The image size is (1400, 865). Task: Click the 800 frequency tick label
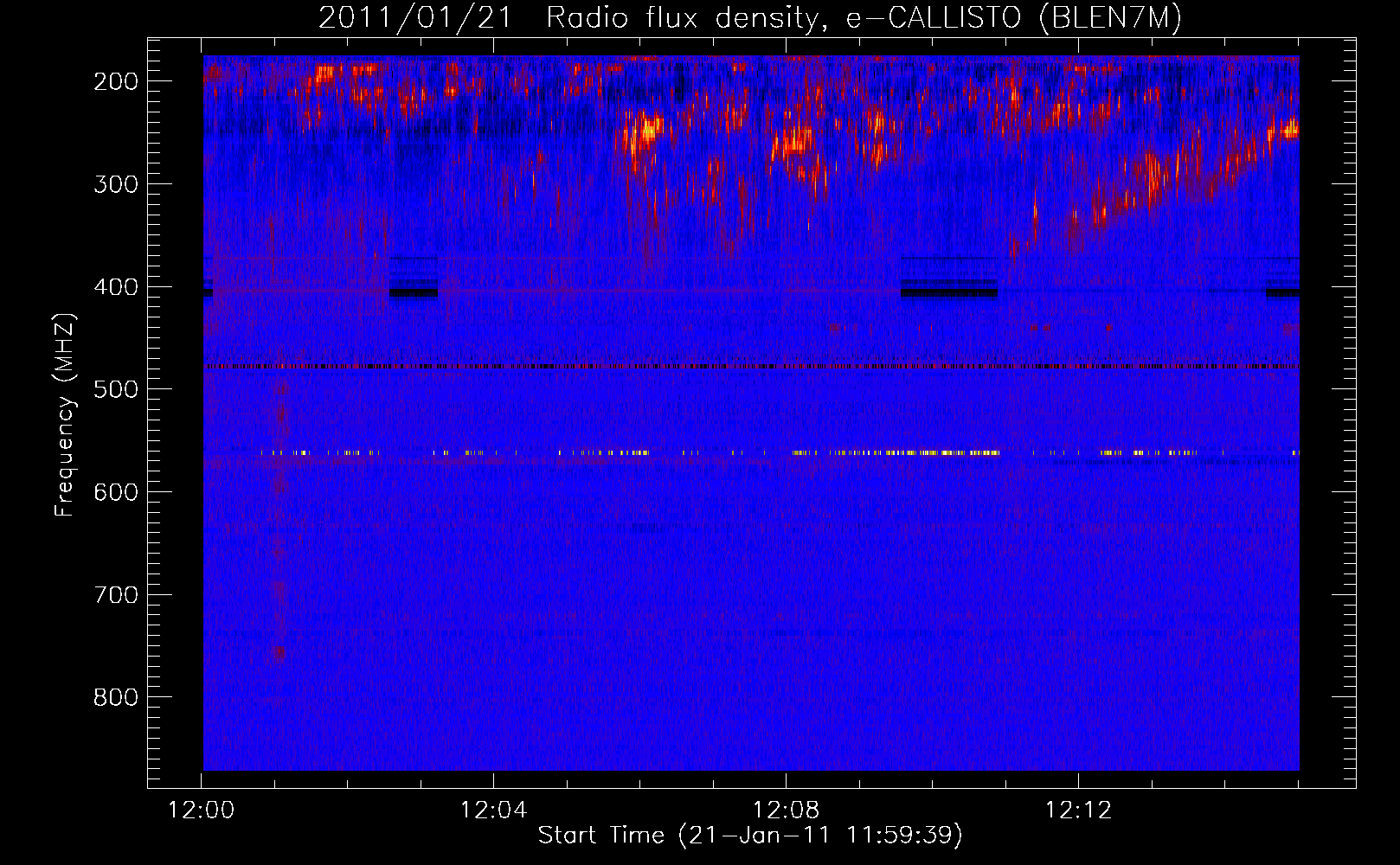(x=116, y=697)
